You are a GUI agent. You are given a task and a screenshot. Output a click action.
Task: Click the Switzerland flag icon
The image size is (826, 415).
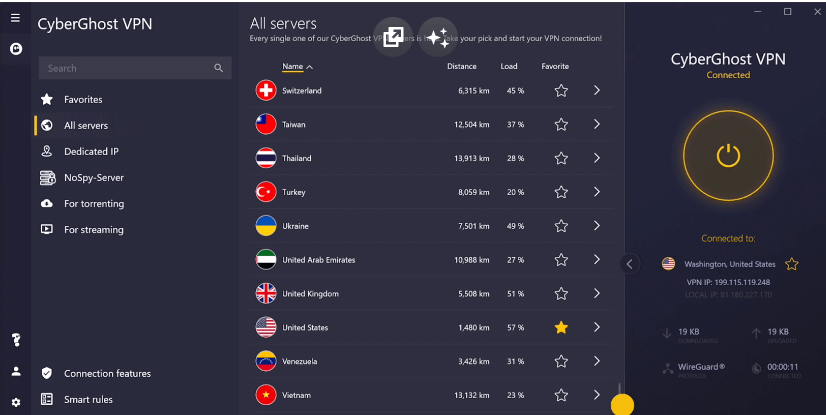(x=266, y=91)
